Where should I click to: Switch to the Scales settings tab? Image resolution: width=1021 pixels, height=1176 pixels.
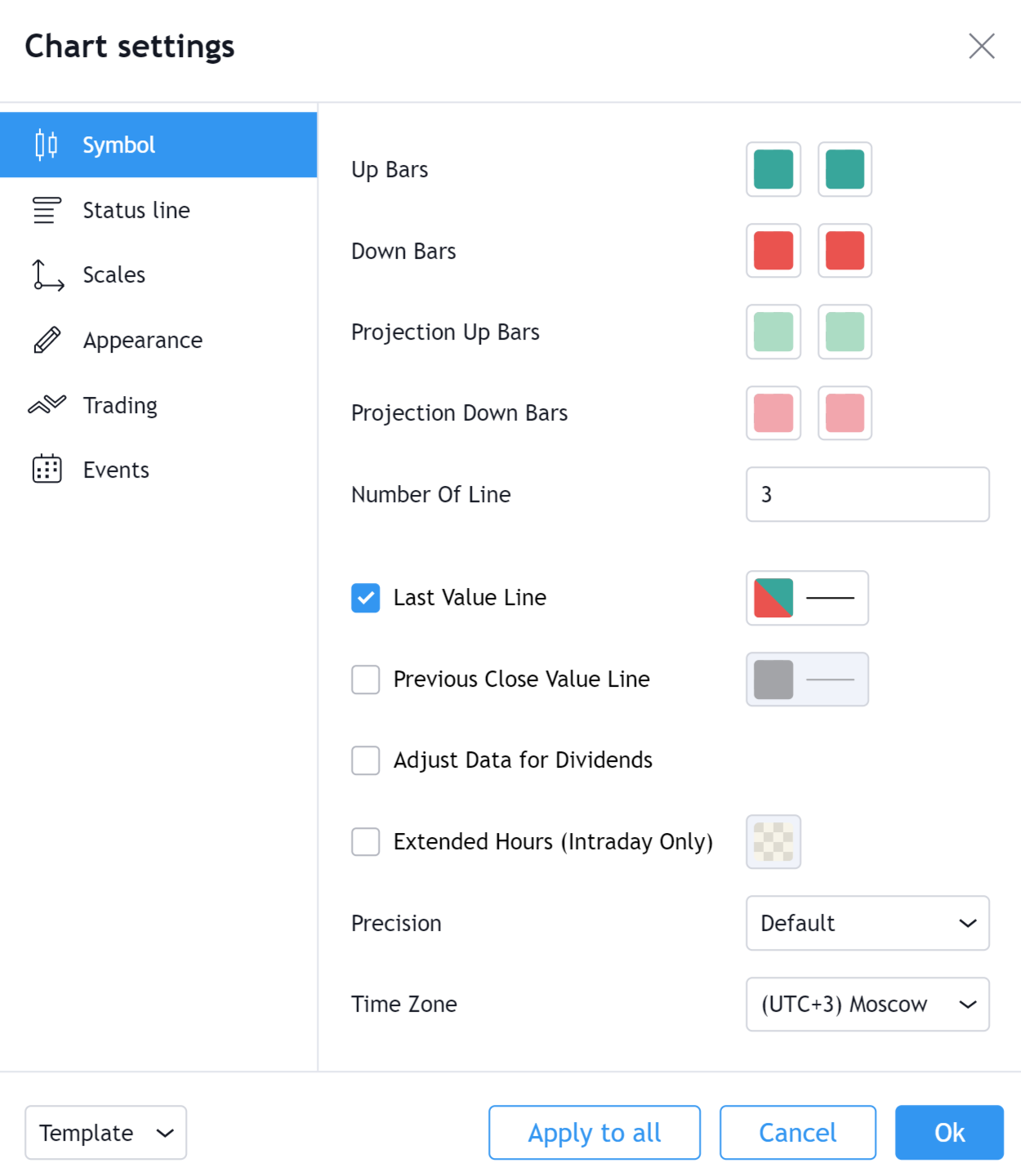click(114, 275)
